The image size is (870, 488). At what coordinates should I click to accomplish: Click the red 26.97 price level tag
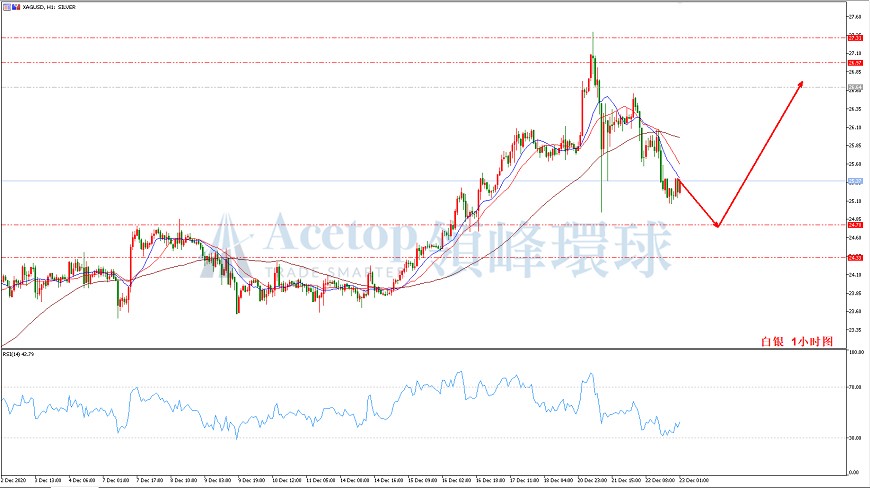click(x=855, y=63)
